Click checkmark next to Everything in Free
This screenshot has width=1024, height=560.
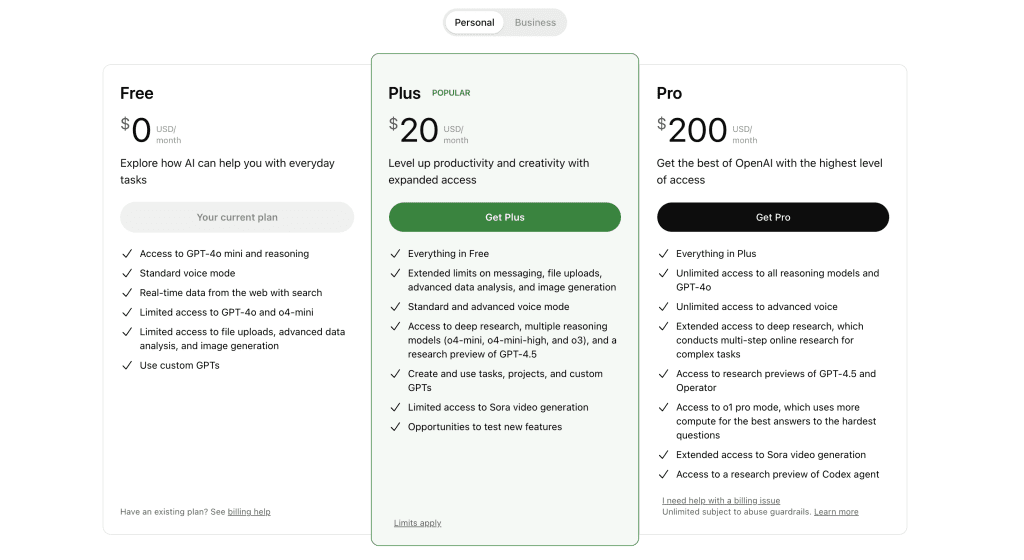click(395, 254)
